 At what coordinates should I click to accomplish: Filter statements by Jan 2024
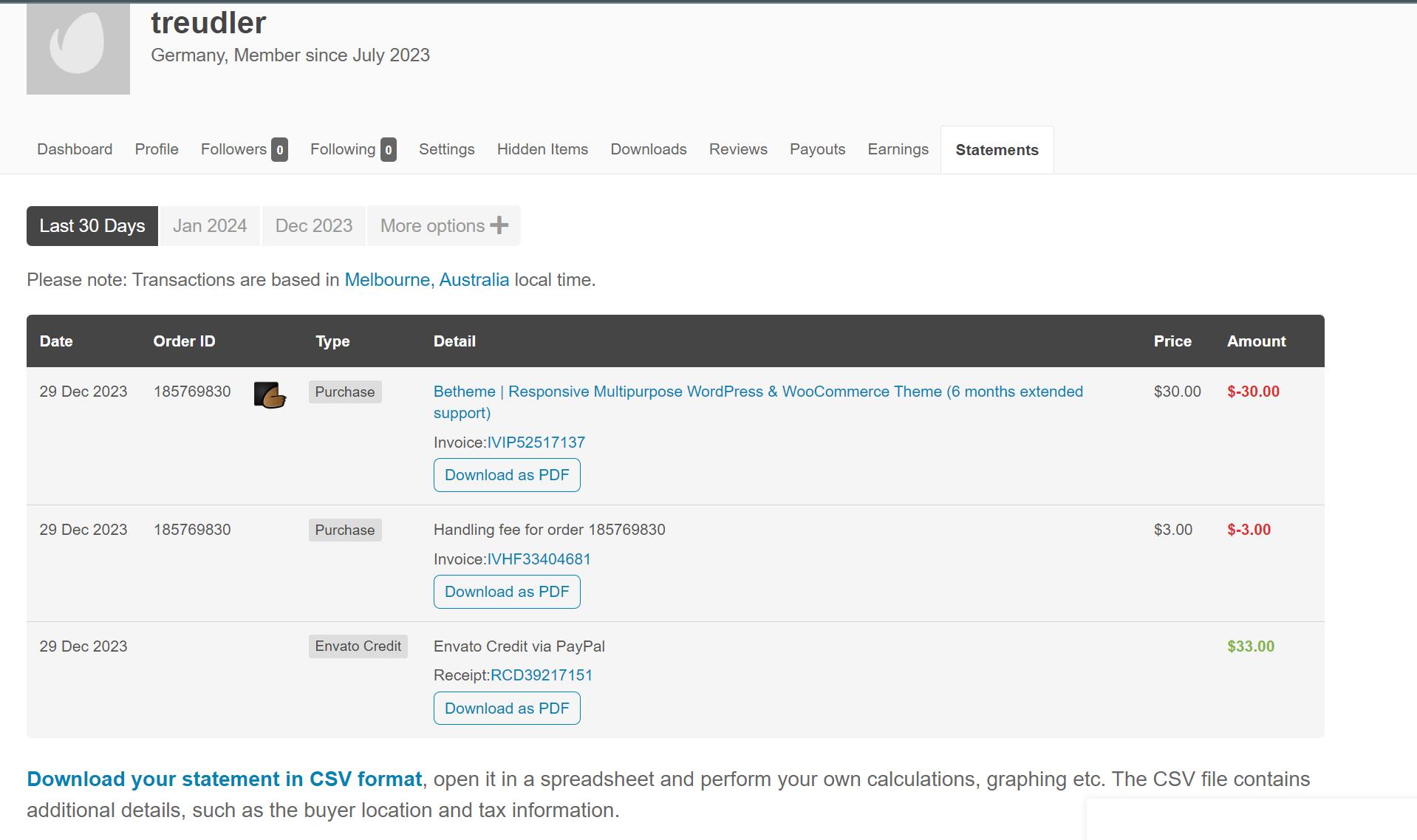coord(210,225)
